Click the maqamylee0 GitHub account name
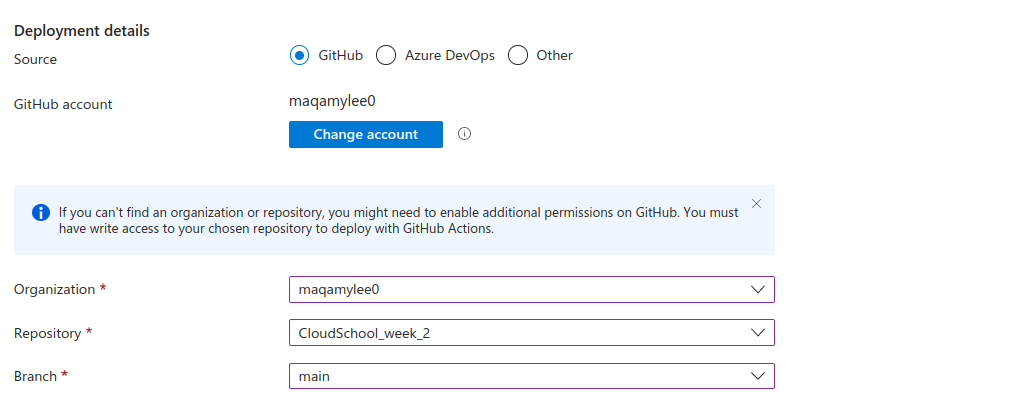Screen dimensions: 1014x416 pos(332,101)
